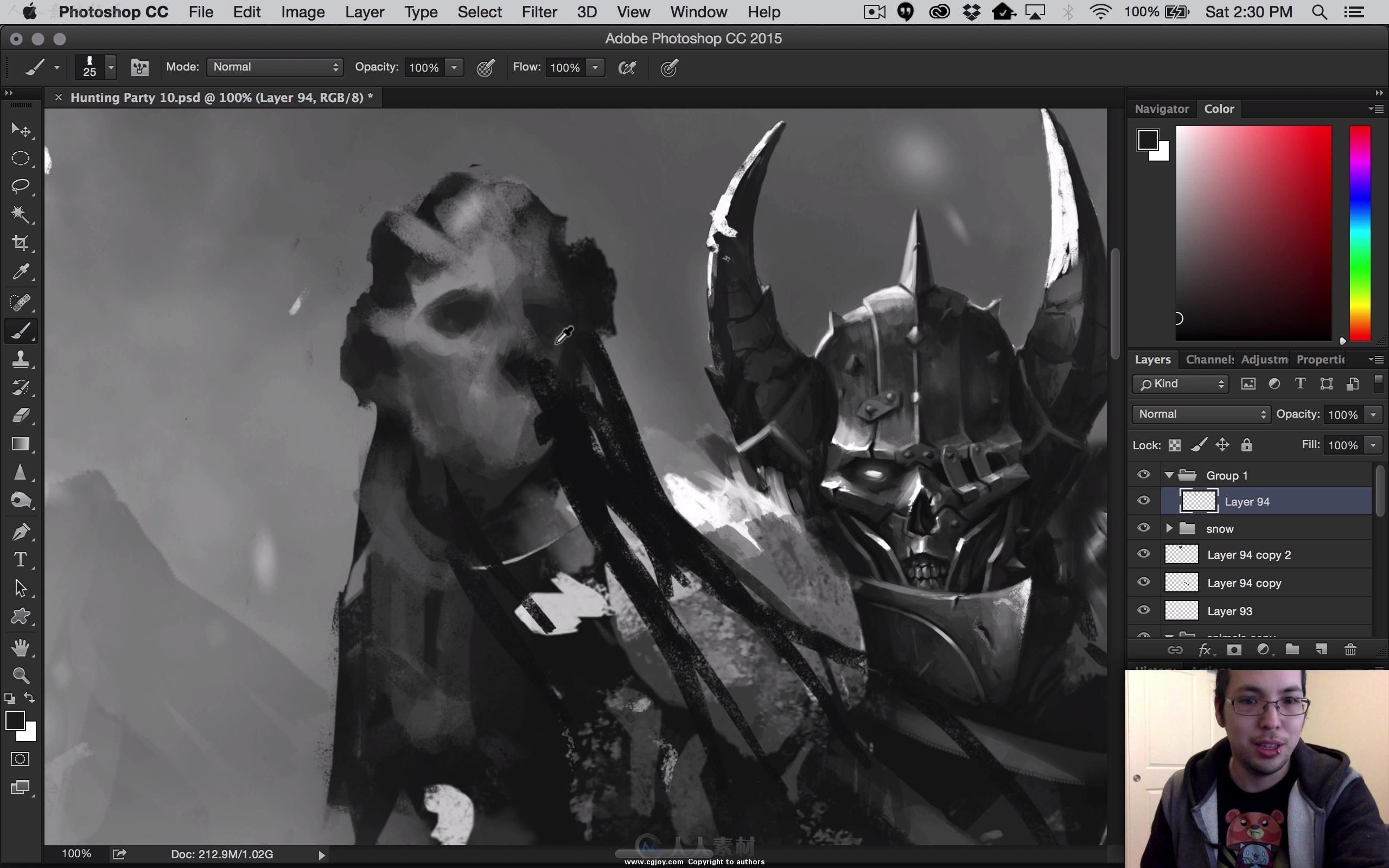Open the Flow slider dropdown

click(595, 68)
